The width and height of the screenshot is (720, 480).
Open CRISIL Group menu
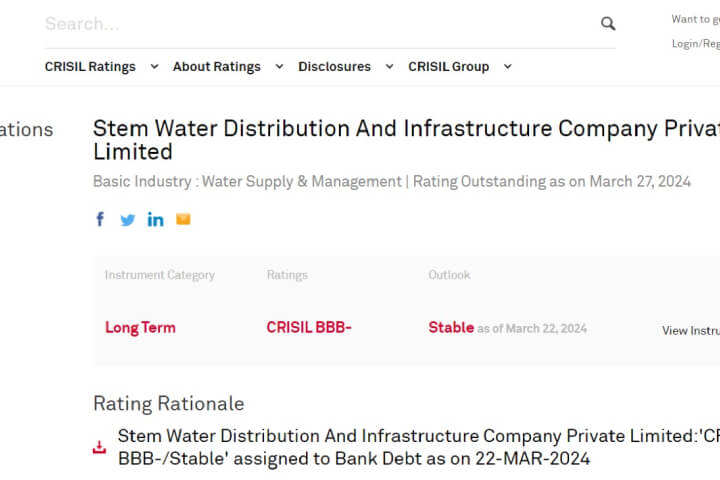click(449, 67)
